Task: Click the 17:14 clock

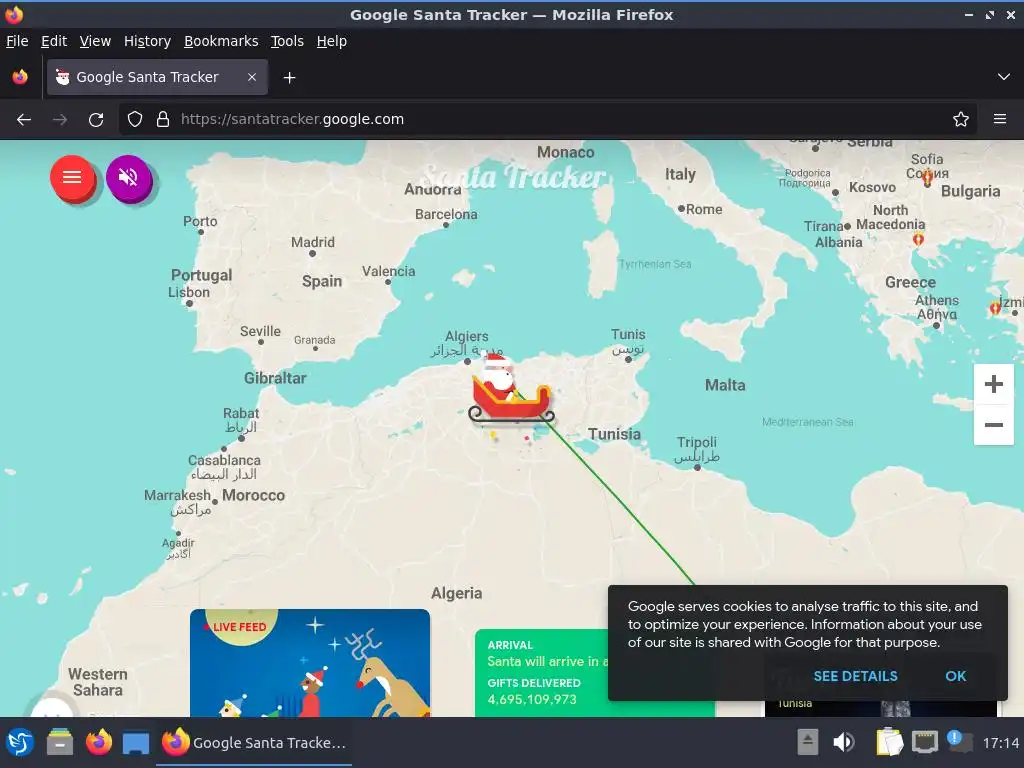Action: pyautogui.click(x=1000, y=743)
